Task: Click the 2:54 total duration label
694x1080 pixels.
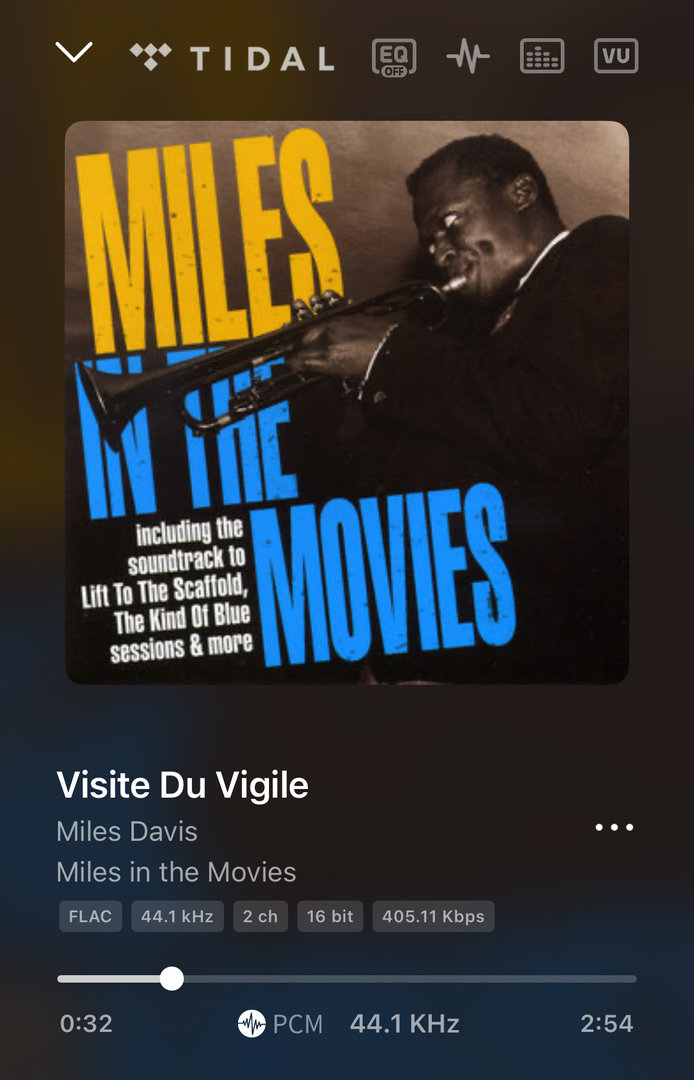Action: click(607, 1024)
